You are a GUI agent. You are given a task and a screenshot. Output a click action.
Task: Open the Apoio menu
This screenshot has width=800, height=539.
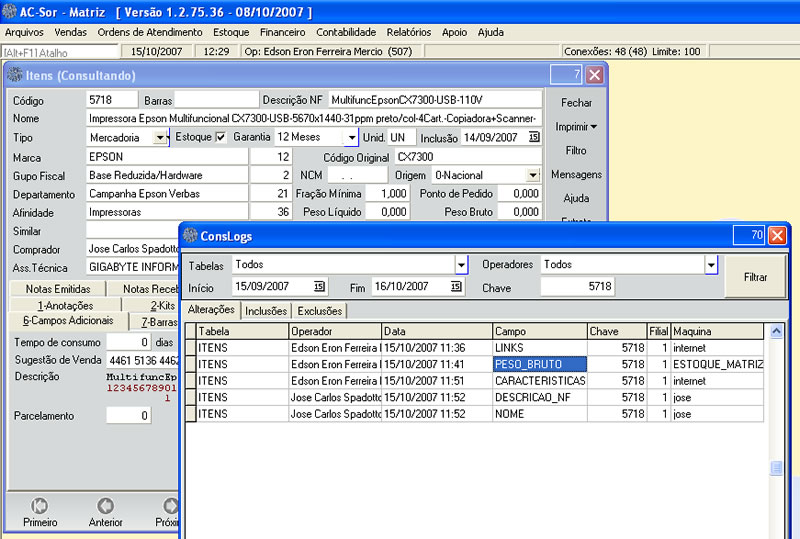[455, 32]
